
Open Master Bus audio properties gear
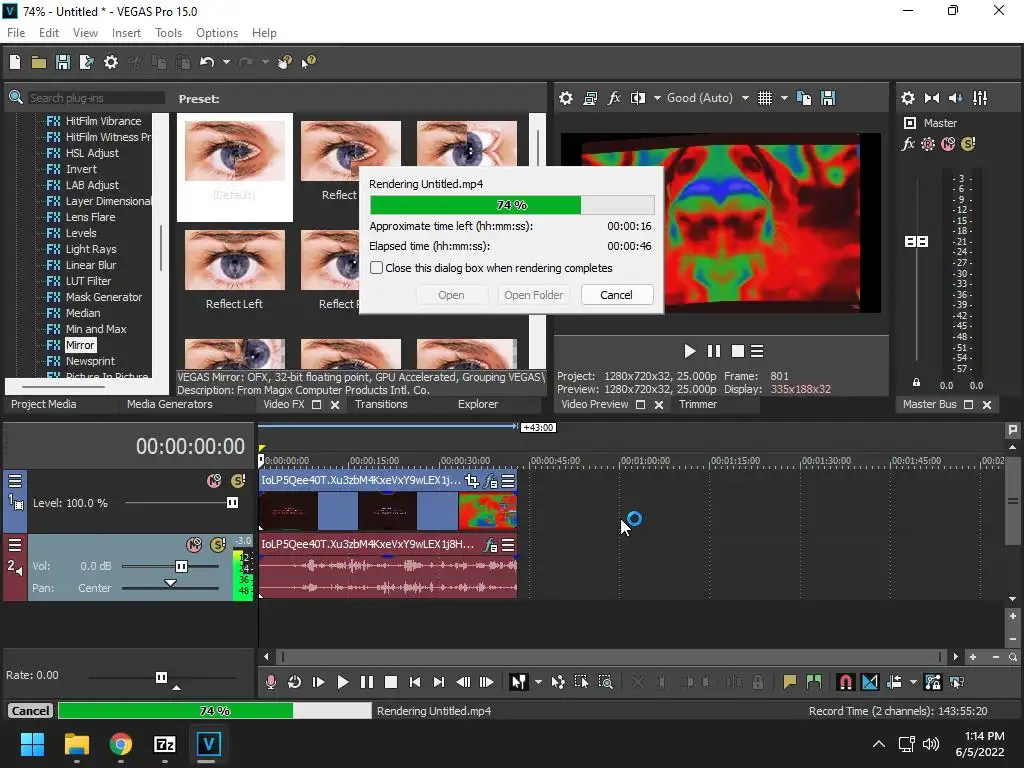click(908, 98)
